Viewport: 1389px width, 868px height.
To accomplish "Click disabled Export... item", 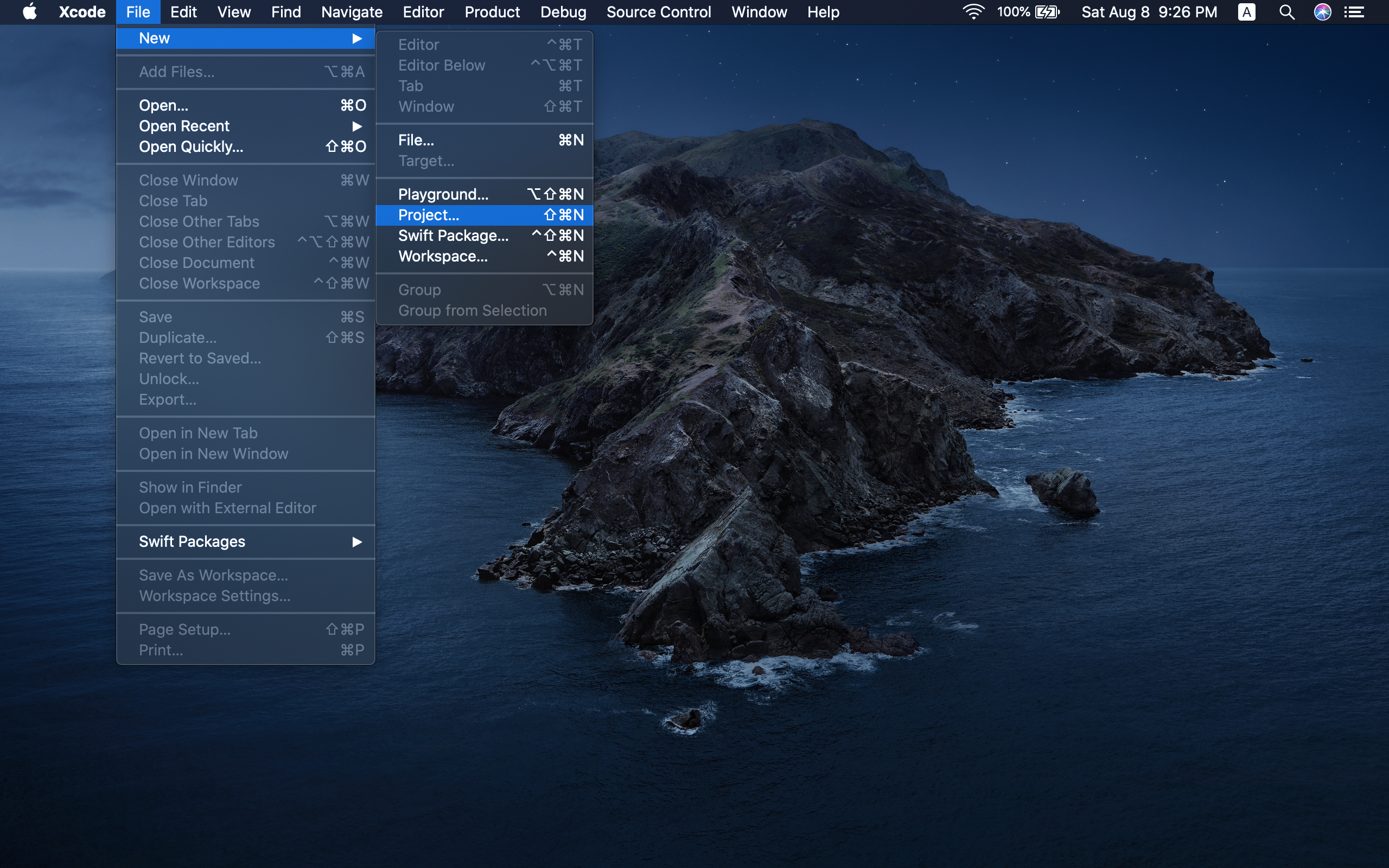I will (246, 400).
